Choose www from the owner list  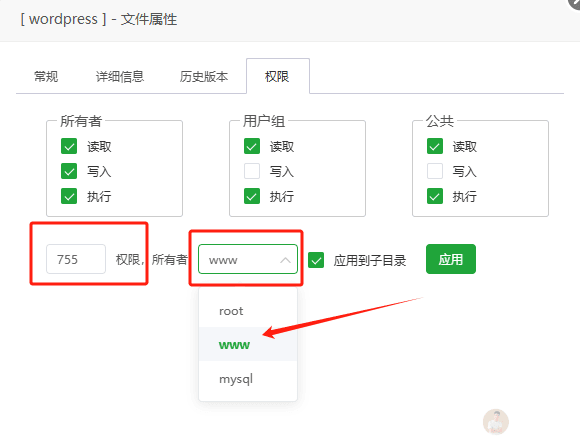click(x=248, y=344)
